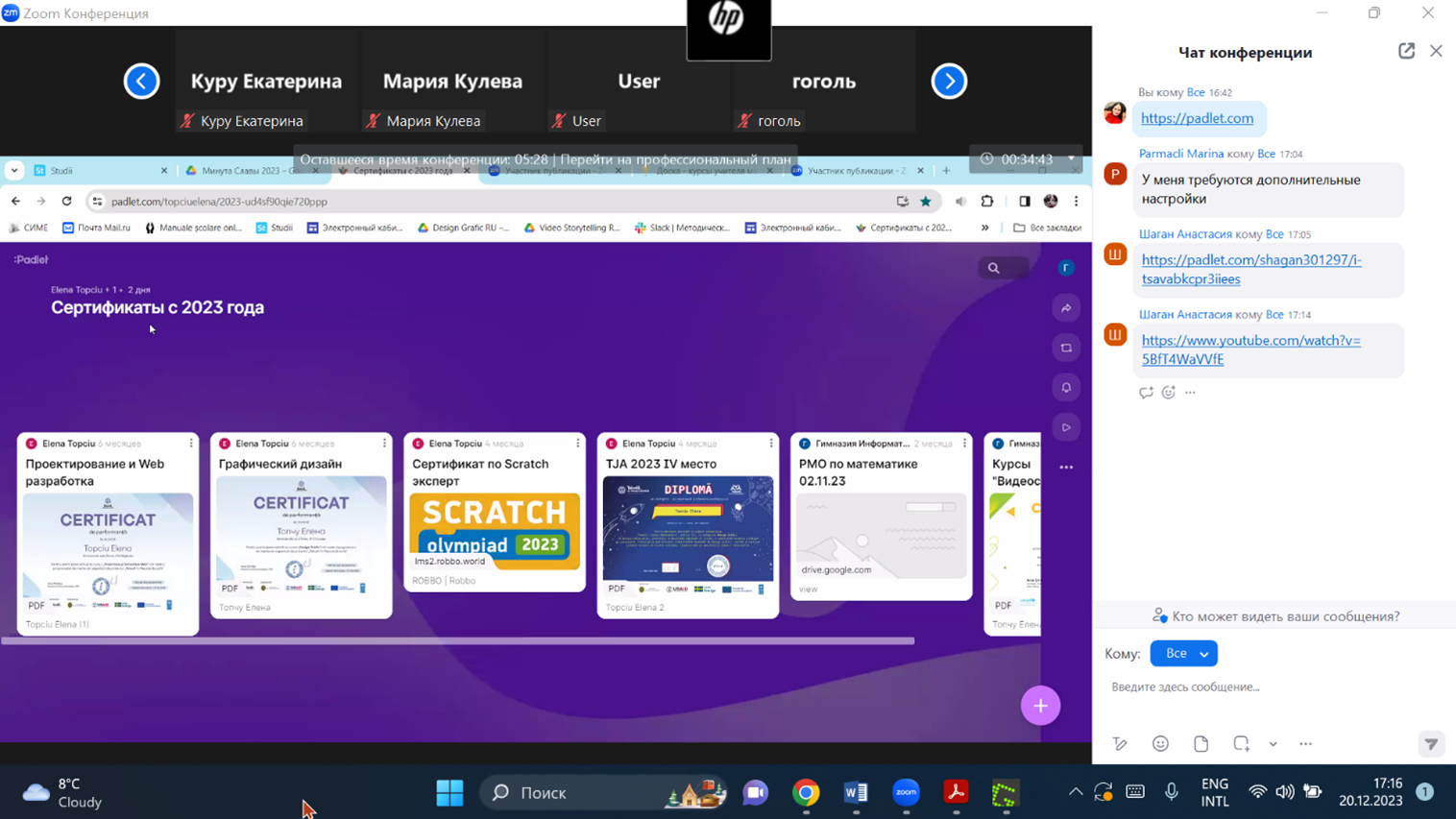
Task: Open the YouTube link in chat
Action: pyautogui.click(x=1250, y=349)
